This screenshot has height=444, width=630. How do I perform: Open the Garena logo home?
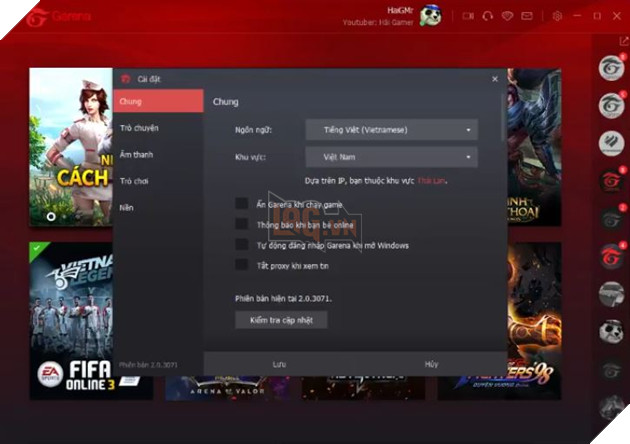[59, 17]
